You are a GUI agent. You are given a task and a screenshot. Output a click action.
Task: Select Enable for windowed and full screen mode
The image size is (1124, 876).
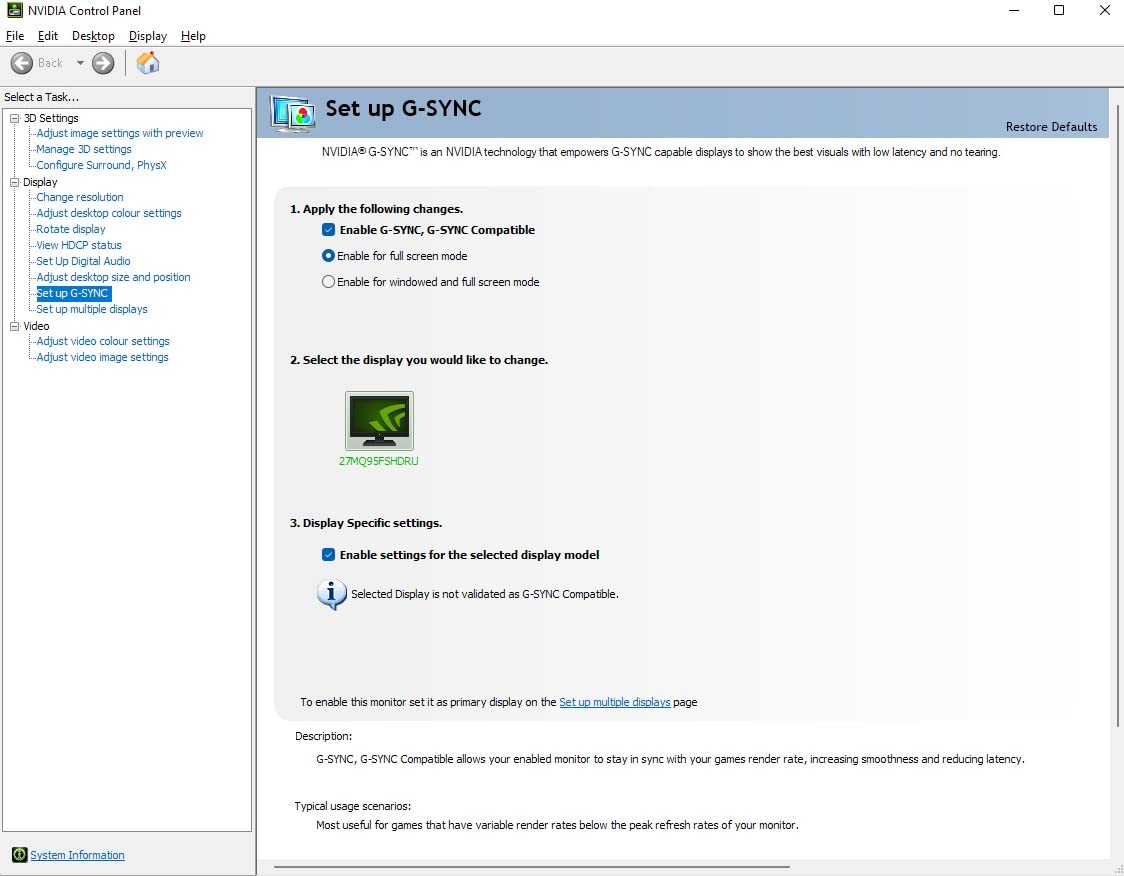coord(328,282)
